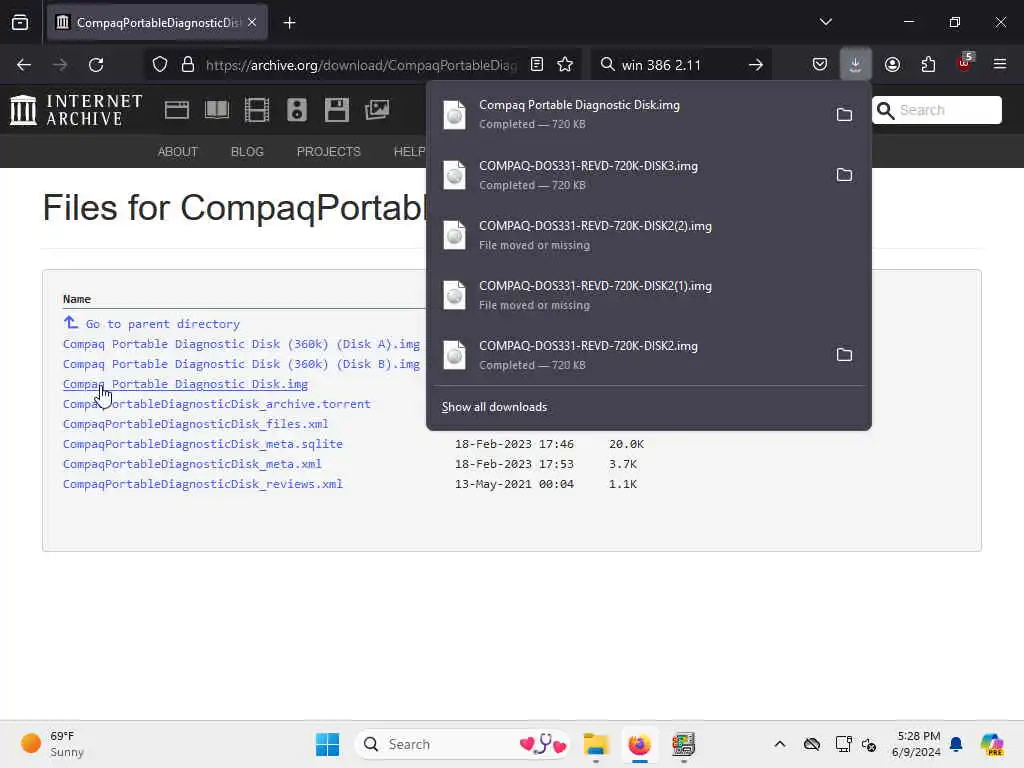Open the extensions puzzle icon
This screenshot has width=1024, height=768.
click(x=928, y=64)
